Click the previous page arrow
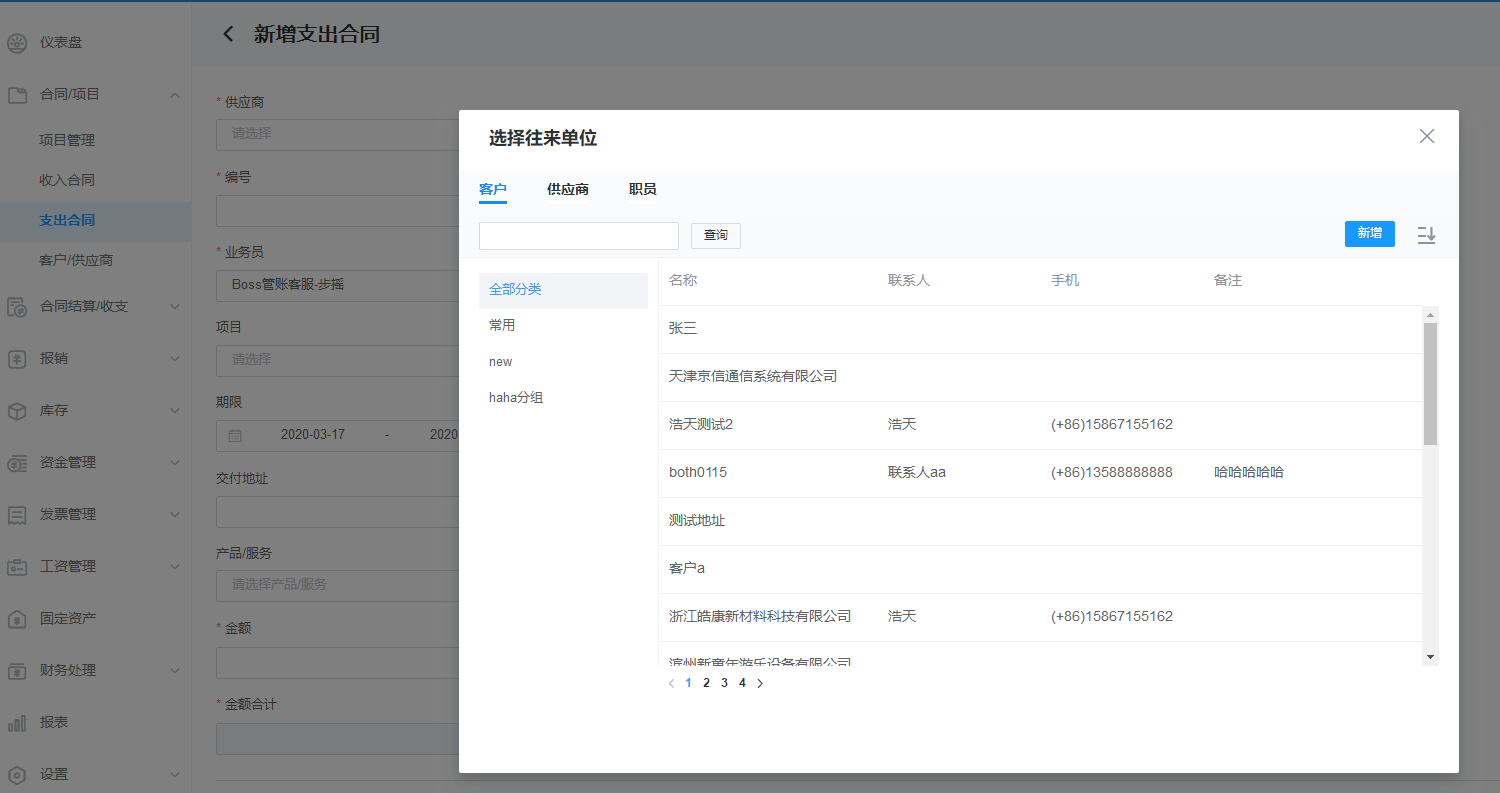 671,684
